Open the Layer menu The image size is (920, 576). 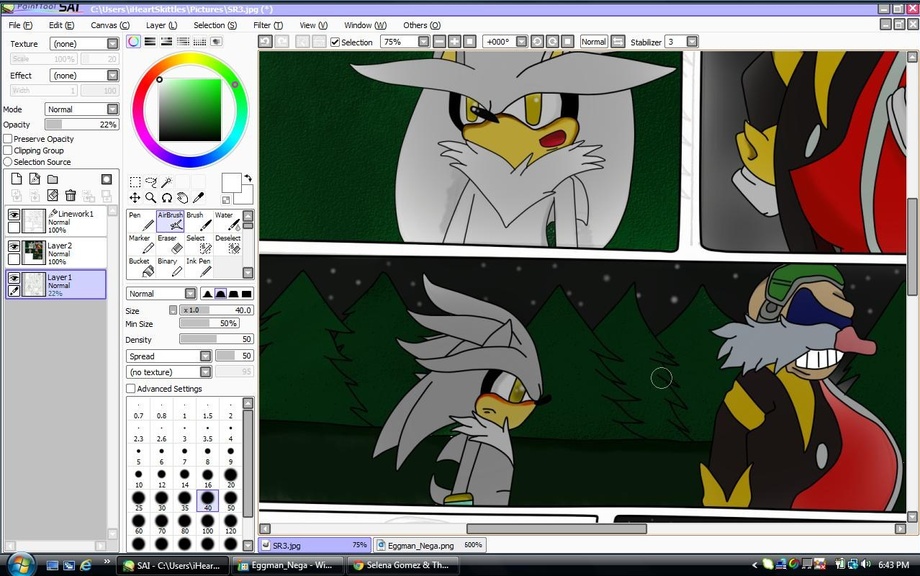tap(161, 25)
